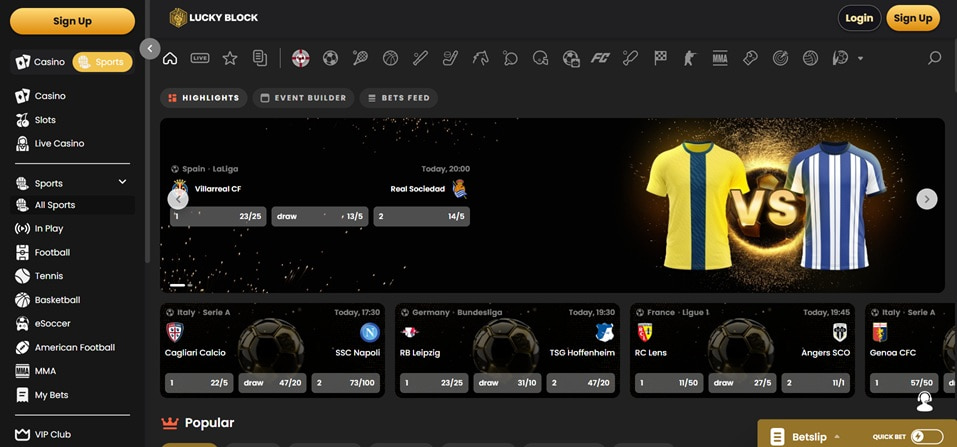Select the basketball sport icon in toolbar
957x447 pixels.
[390, 58]
